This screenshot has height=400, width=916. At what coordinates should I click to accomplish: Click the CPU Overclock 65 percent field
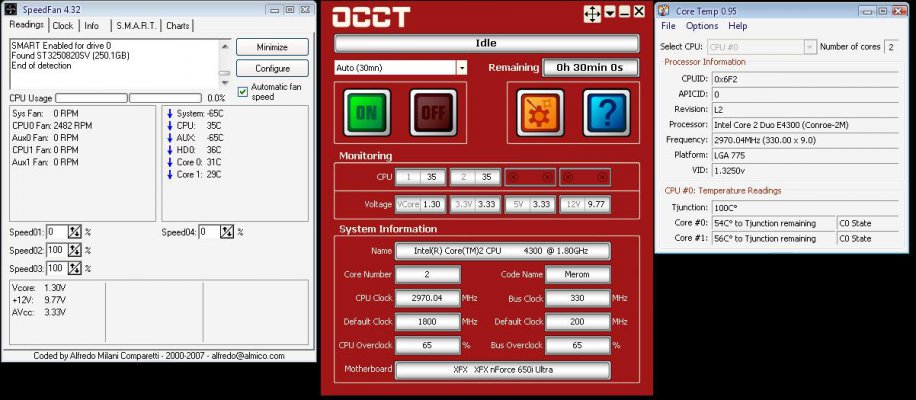point(428,345)
